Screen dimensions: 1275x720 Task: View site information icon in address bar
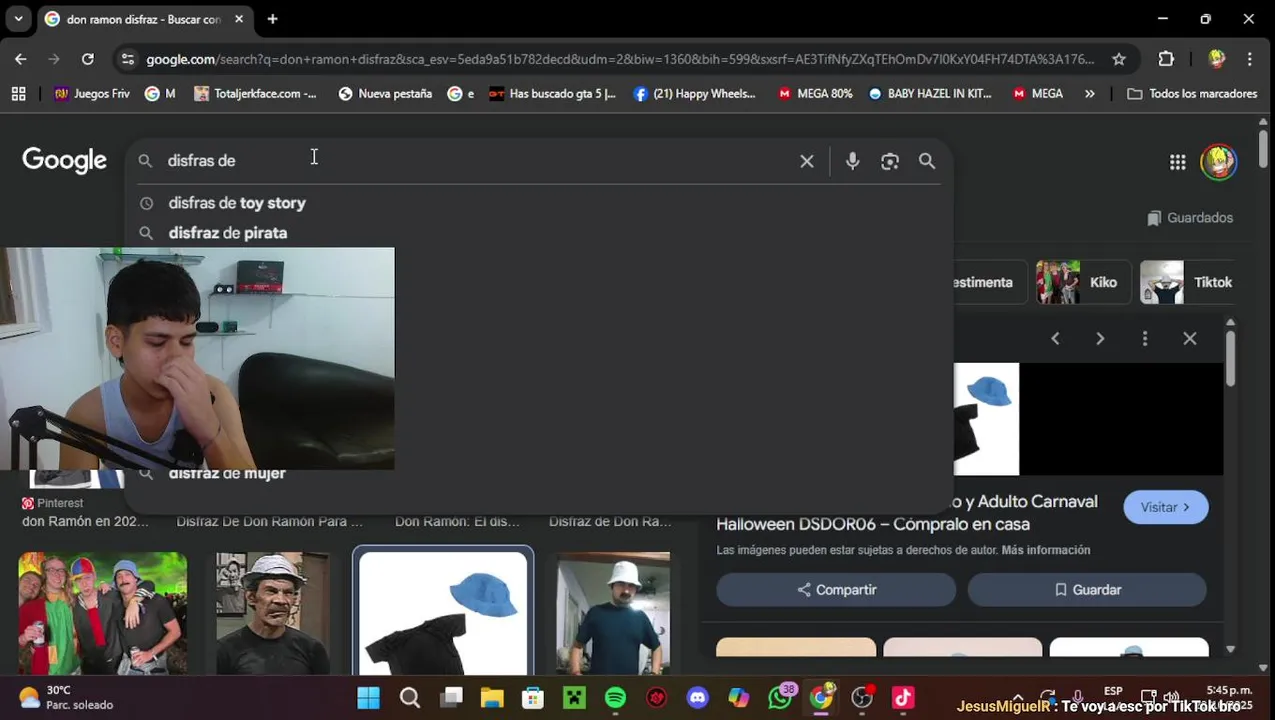127,59
